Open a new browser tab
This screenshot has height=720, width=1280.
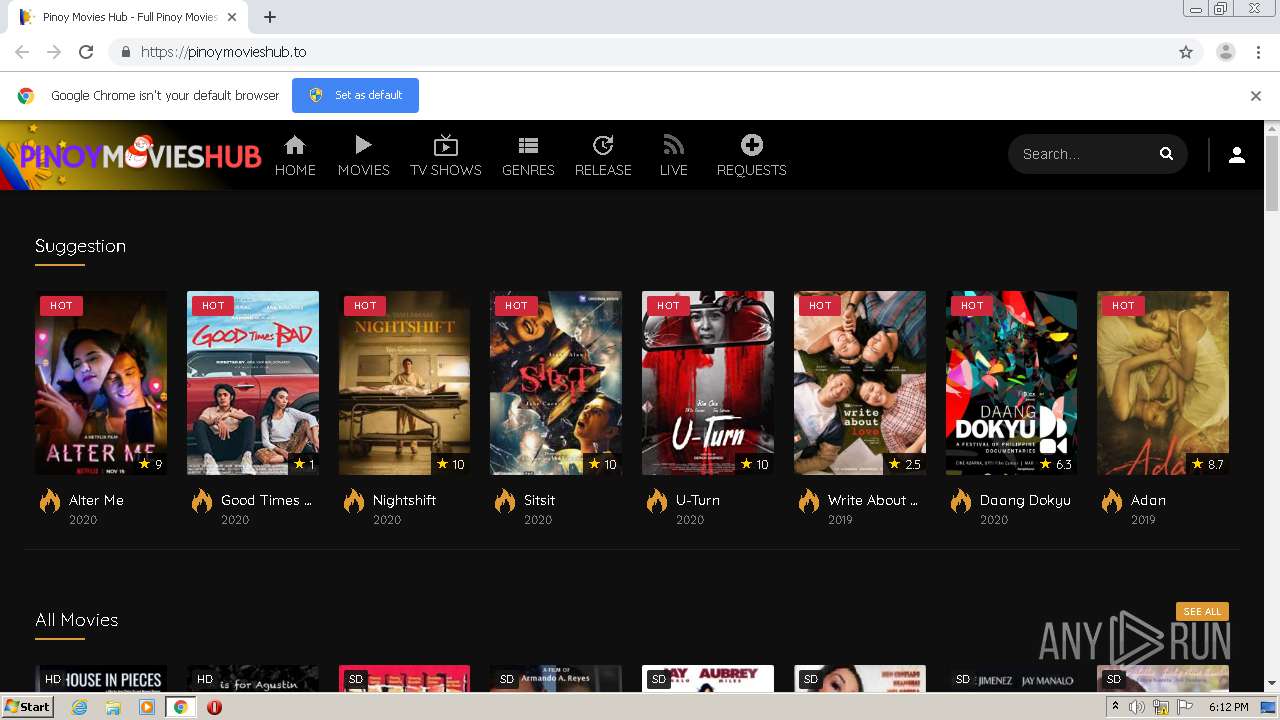click(x=270, y=17)
